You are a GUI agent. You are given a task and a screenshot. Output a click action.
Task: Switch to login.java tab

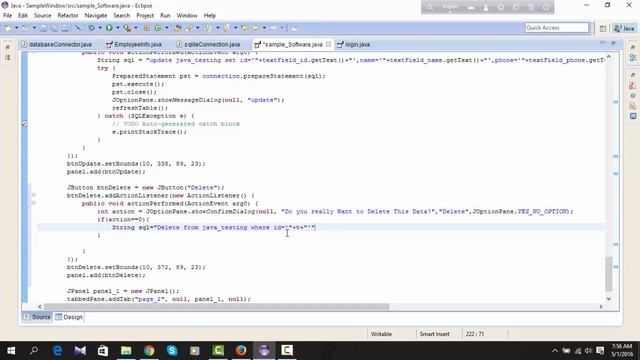pos(354,44)
